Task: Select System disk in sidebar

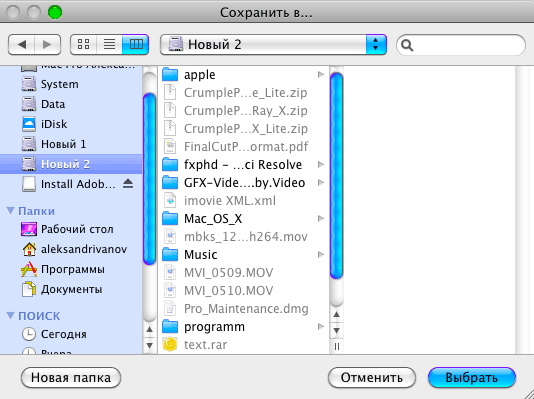Action: point(71,84)
